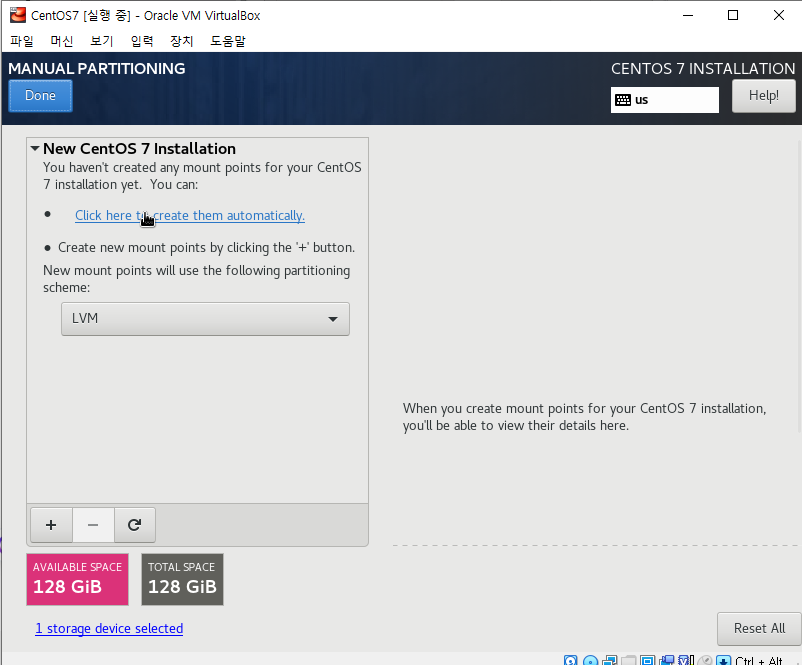802x665 pixels.
Task: Click the keyboard layout icon next to us
Action: click(623, 100)
